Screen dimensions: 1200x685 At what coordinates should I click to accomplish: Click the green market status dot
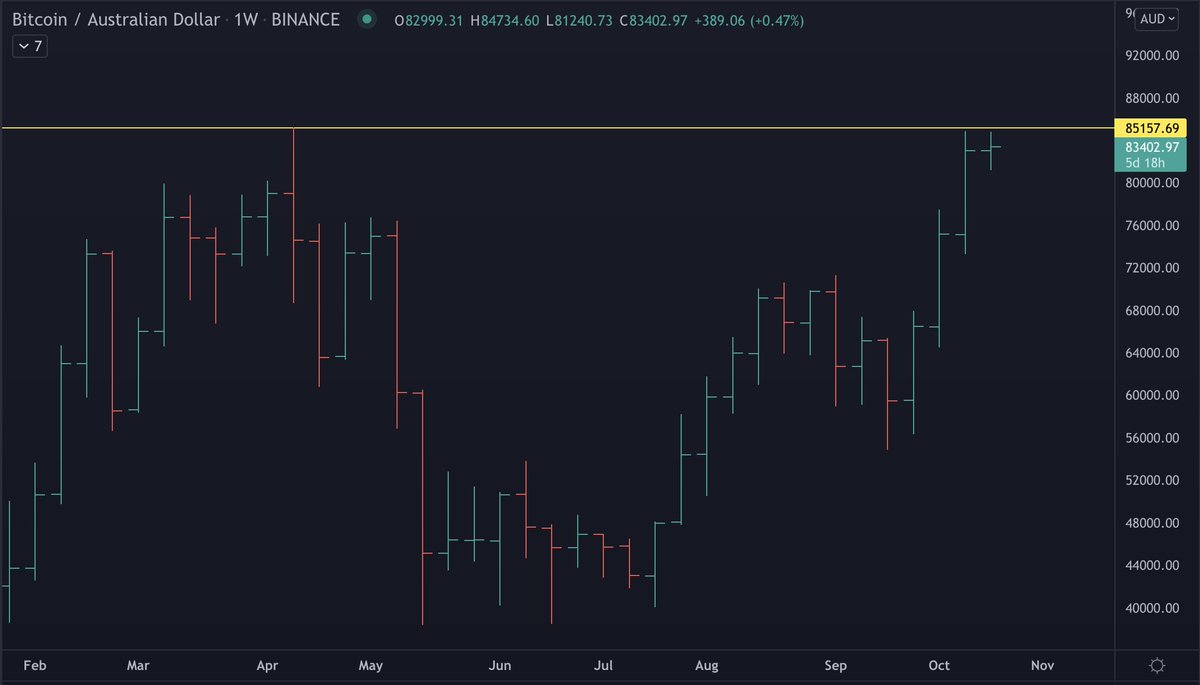click(367, 19)
